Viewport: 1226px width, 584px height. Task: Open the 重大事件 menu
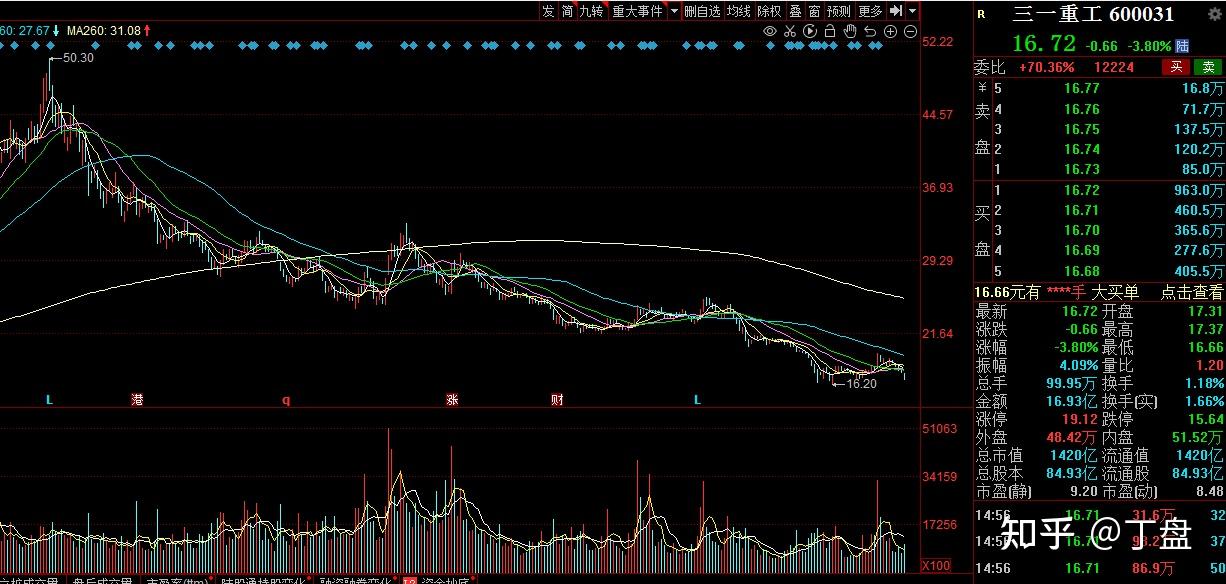[x=637, y=11]
